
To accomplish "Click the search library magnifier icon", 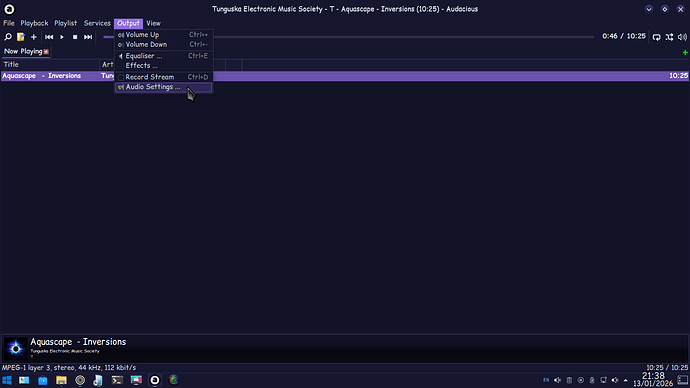I will click(x=8, y=37).
